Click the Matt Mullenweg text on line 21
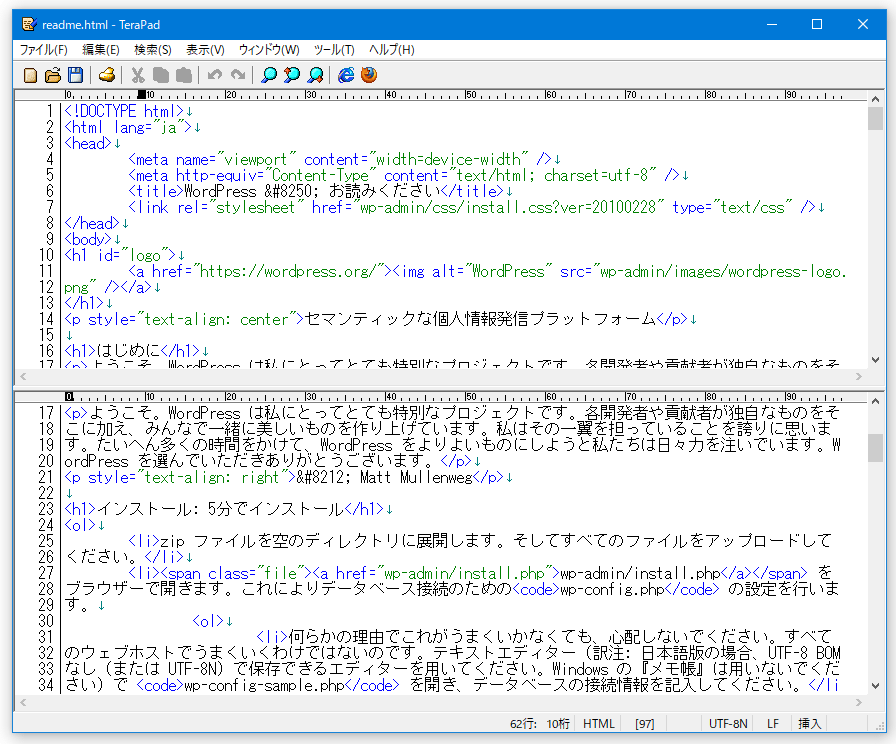Screen dimensions: 896x744 416,477
